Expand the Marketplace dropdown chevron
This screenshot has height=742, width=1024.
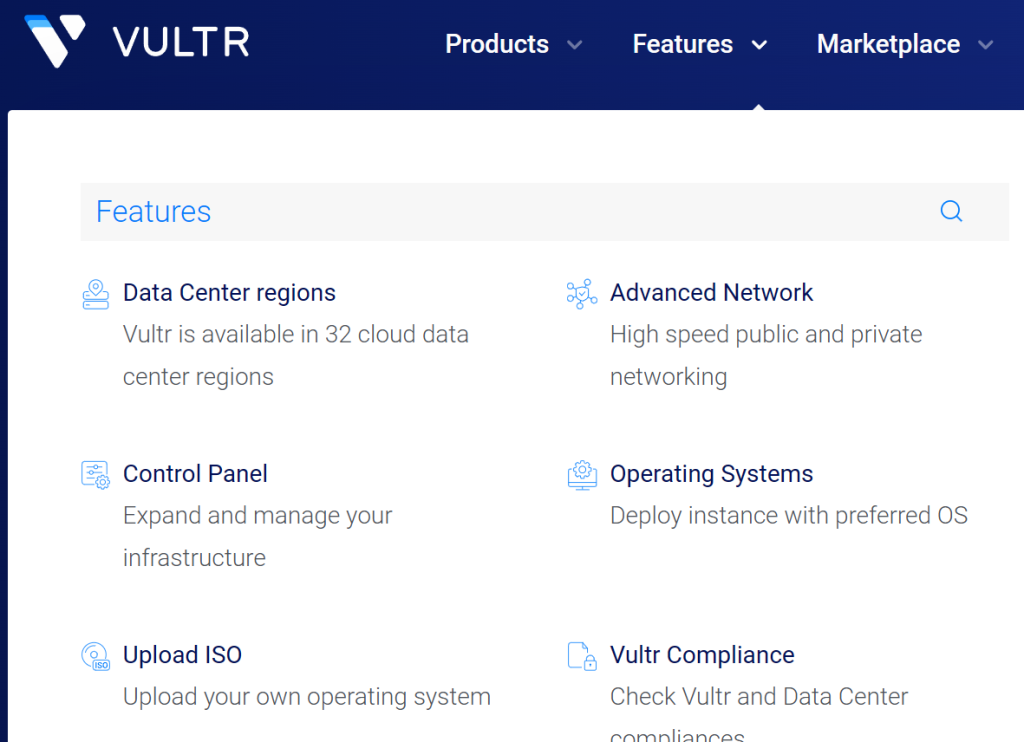point(985,45)
